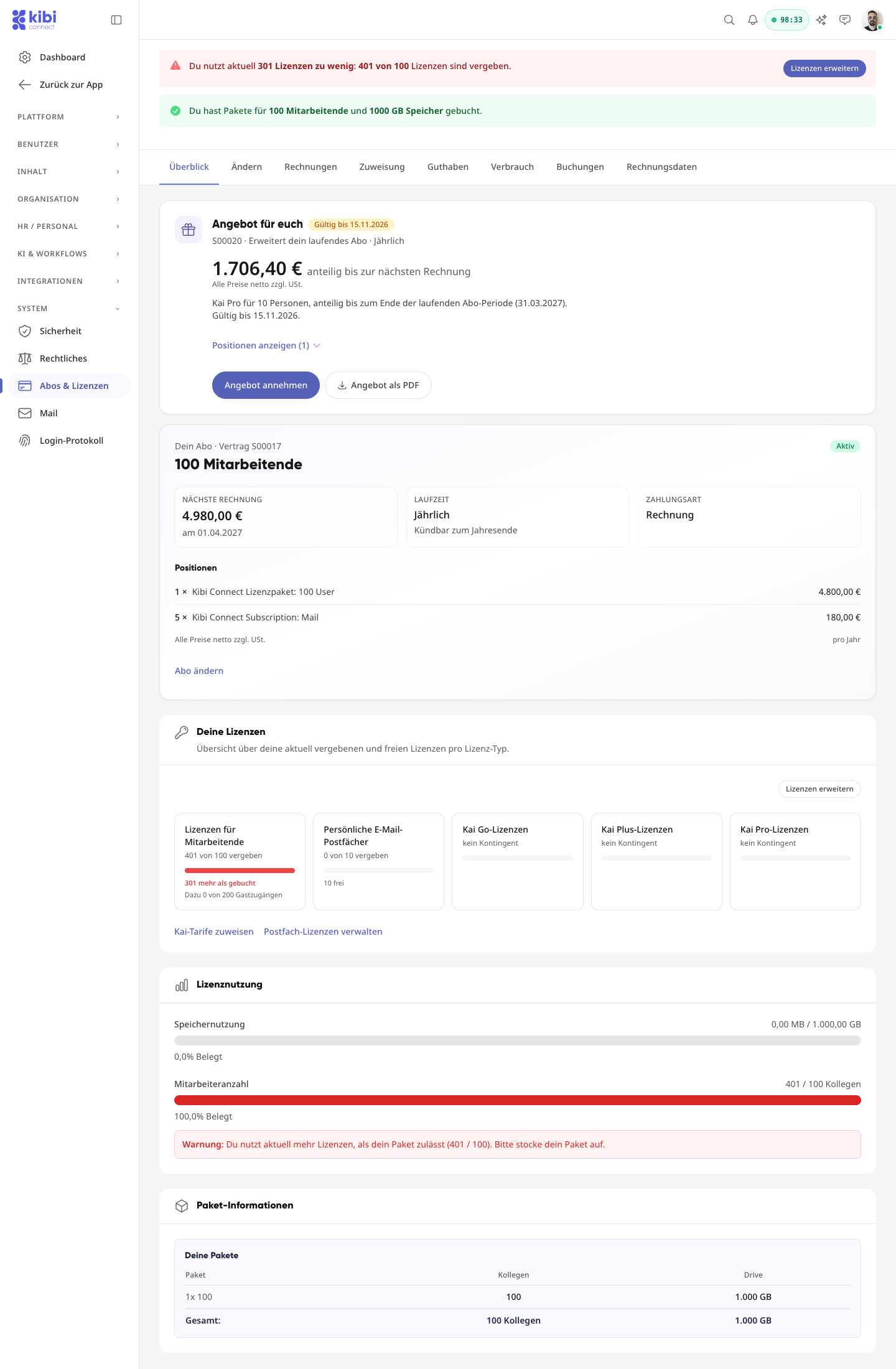
Task: Open search via the magnifier icon
Action: tap(729, 20)
